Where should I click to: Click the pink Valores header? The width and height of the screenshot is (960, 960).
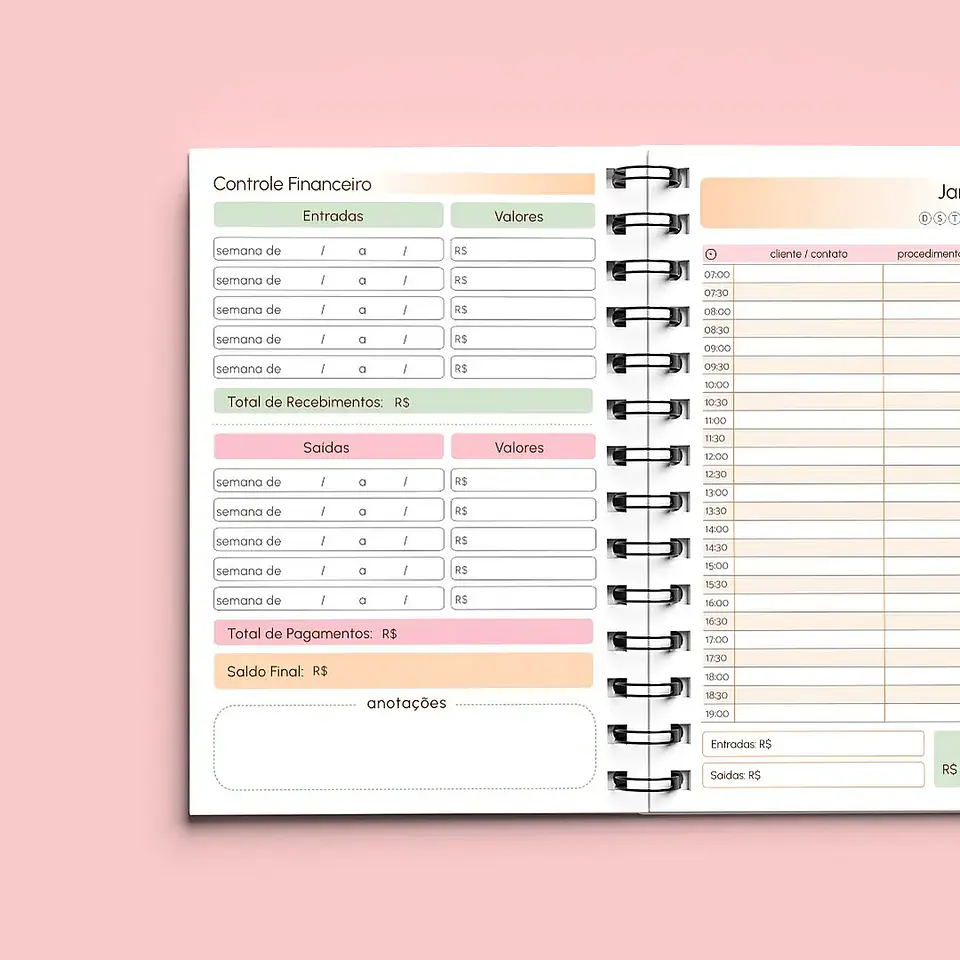tap(522, 447)
